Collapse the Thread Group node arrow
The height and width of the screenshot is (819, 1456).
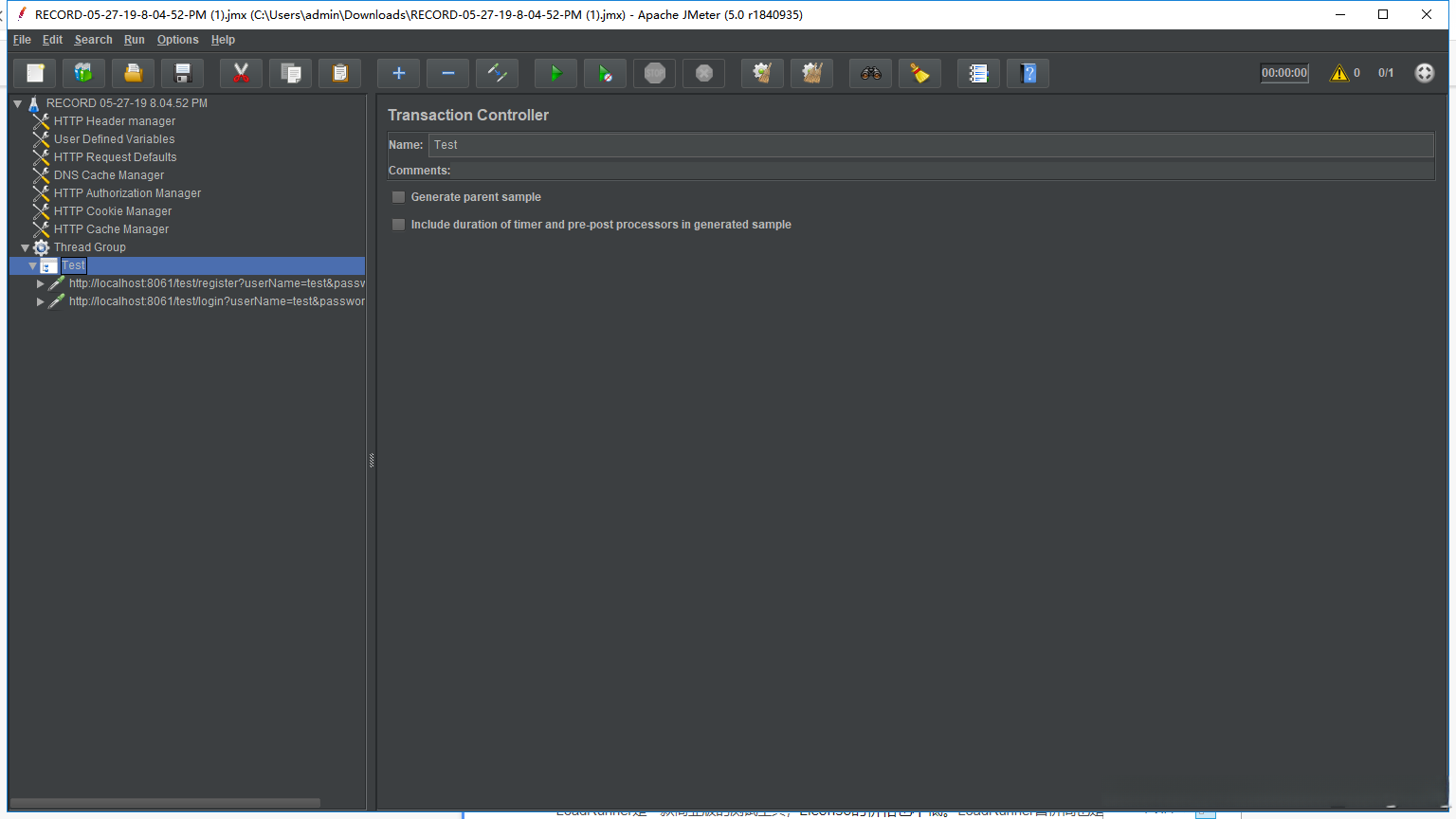[26, 247]
